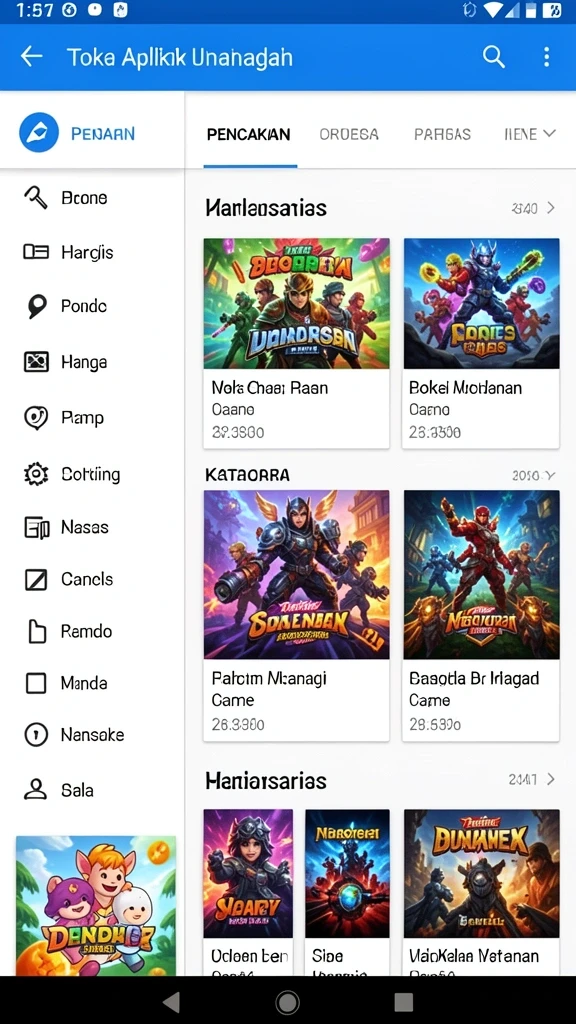The width and height of the screenshot is (576, 1024).
Task: Click the Sala person icon
Action: click(x=35, y=790)
